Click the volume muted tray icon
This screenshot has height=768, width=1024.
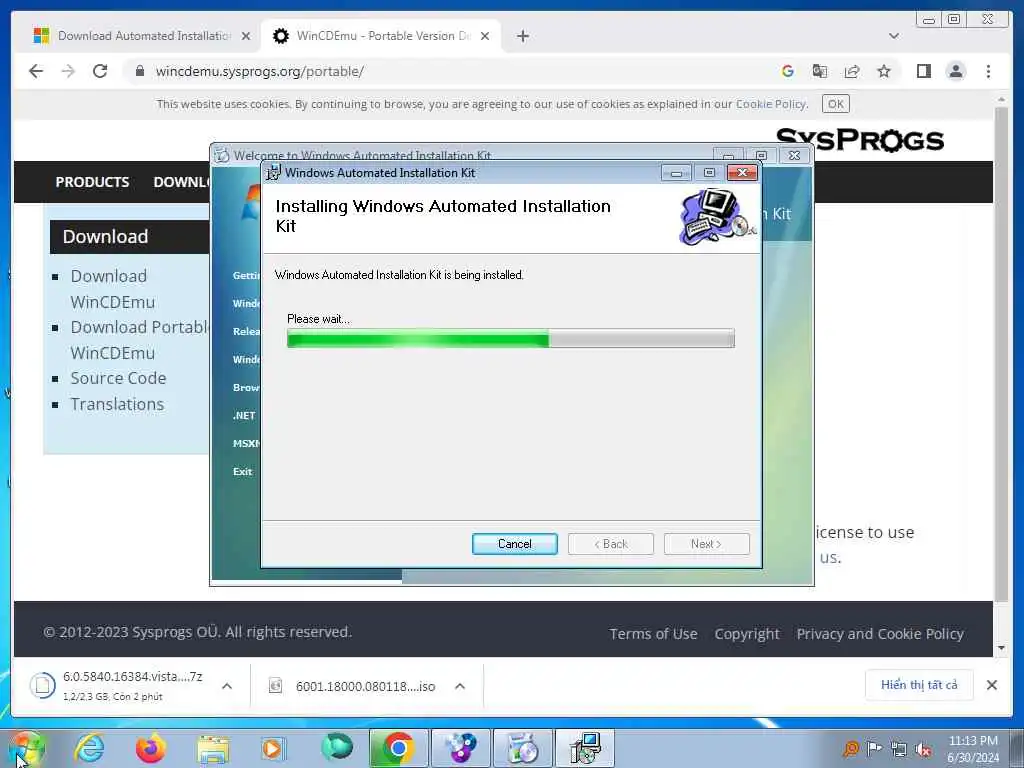[x=923, y=750]
